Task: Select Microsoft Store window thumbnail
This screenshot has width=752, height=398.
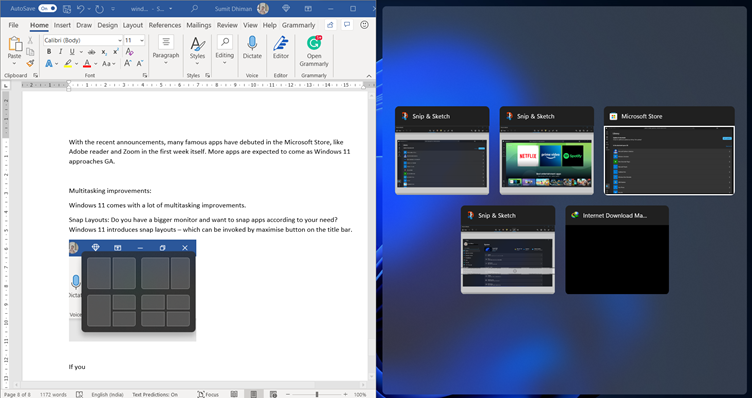Action: (x=669, y=151)
